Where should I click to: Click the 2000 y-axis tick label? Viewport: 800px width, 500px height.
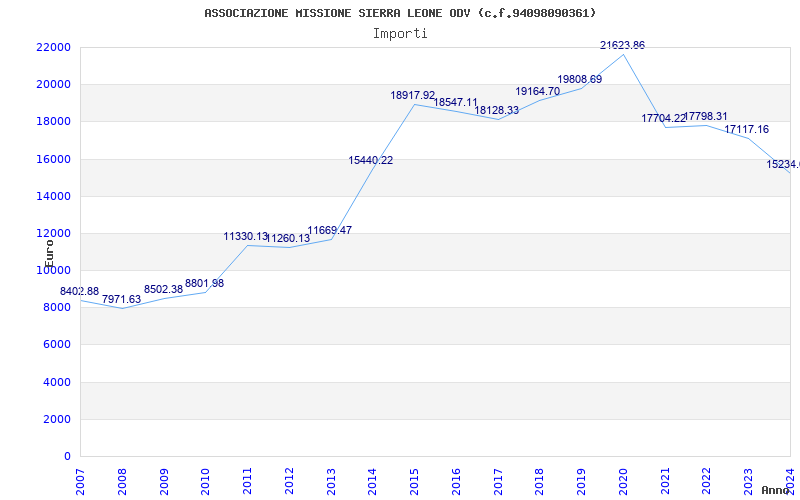click(57, 419)
